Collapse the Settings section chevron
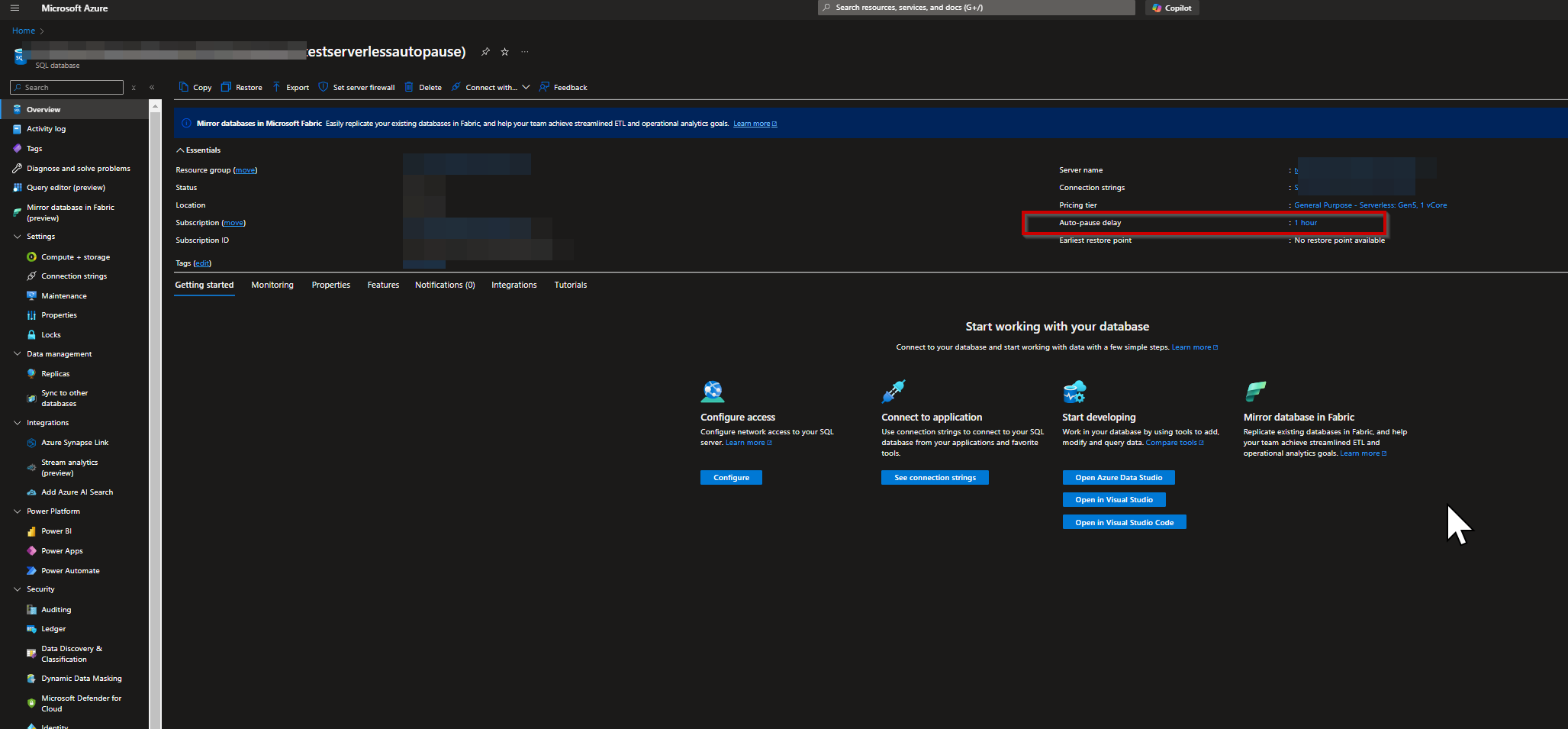Viewport: 1568px width, 729px height. (18, 237)
